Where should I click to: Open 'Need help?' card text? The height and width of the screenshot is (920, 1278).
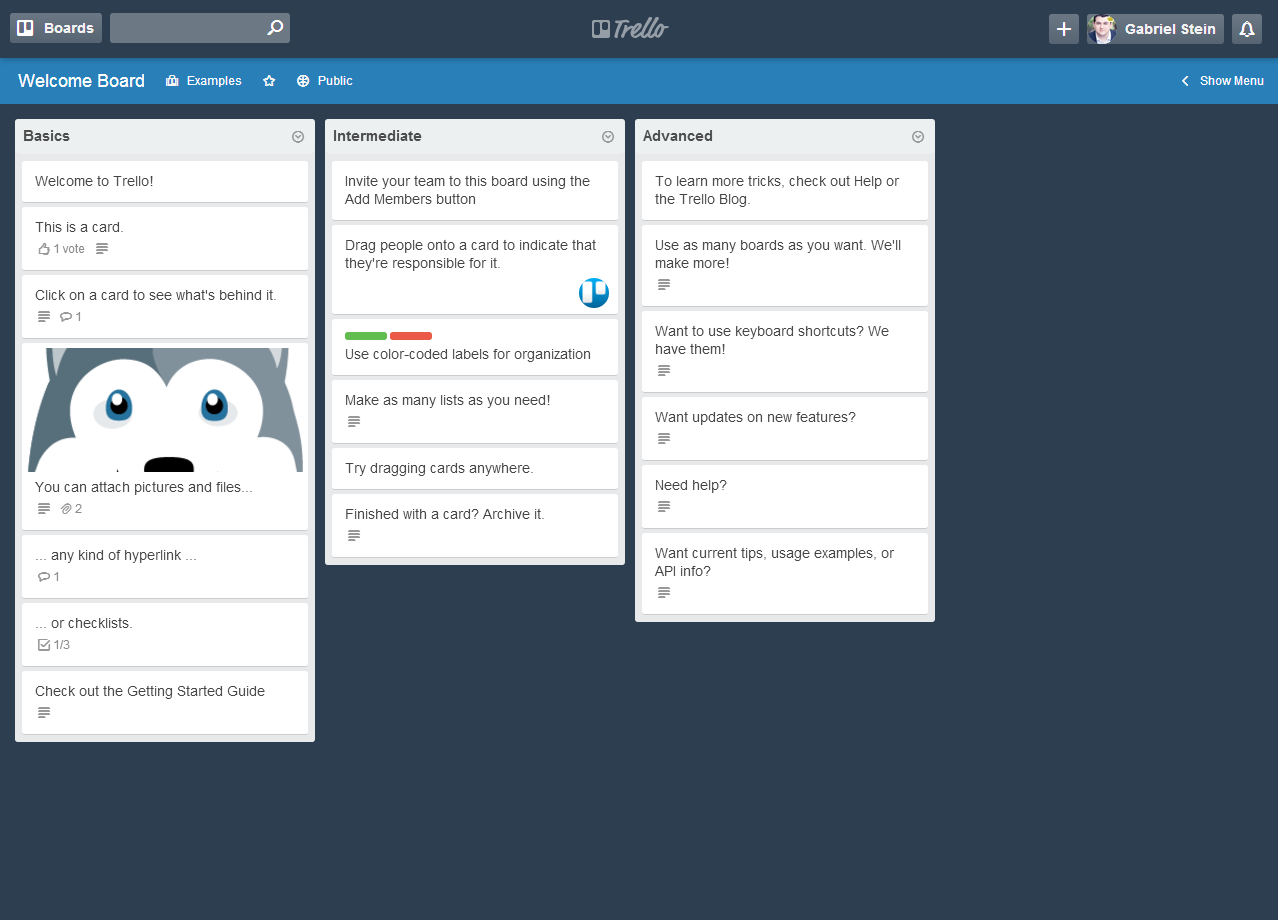pos(691,485)
